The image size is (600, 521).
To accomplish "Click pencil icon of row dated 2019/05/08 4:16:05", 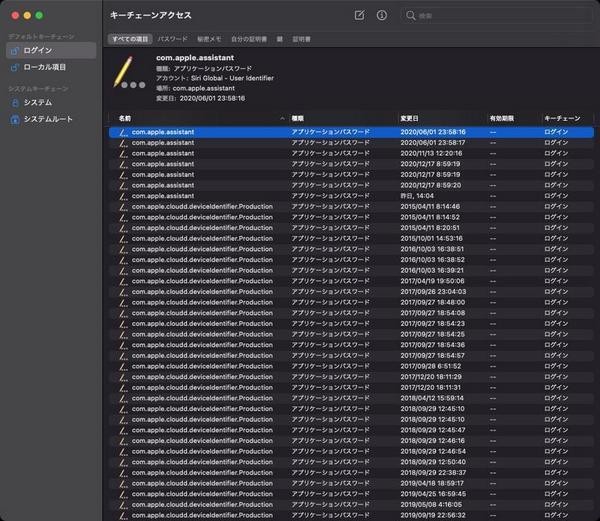I will click(x=123, y=505).
